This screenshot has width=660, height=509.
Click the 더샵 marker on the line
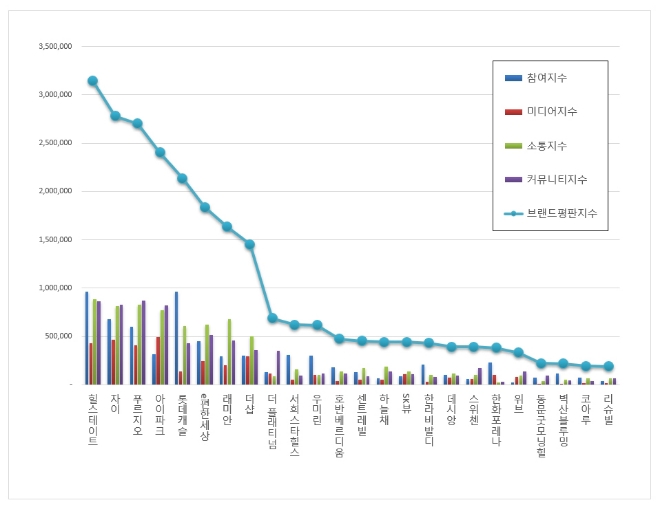click(249, 244)
